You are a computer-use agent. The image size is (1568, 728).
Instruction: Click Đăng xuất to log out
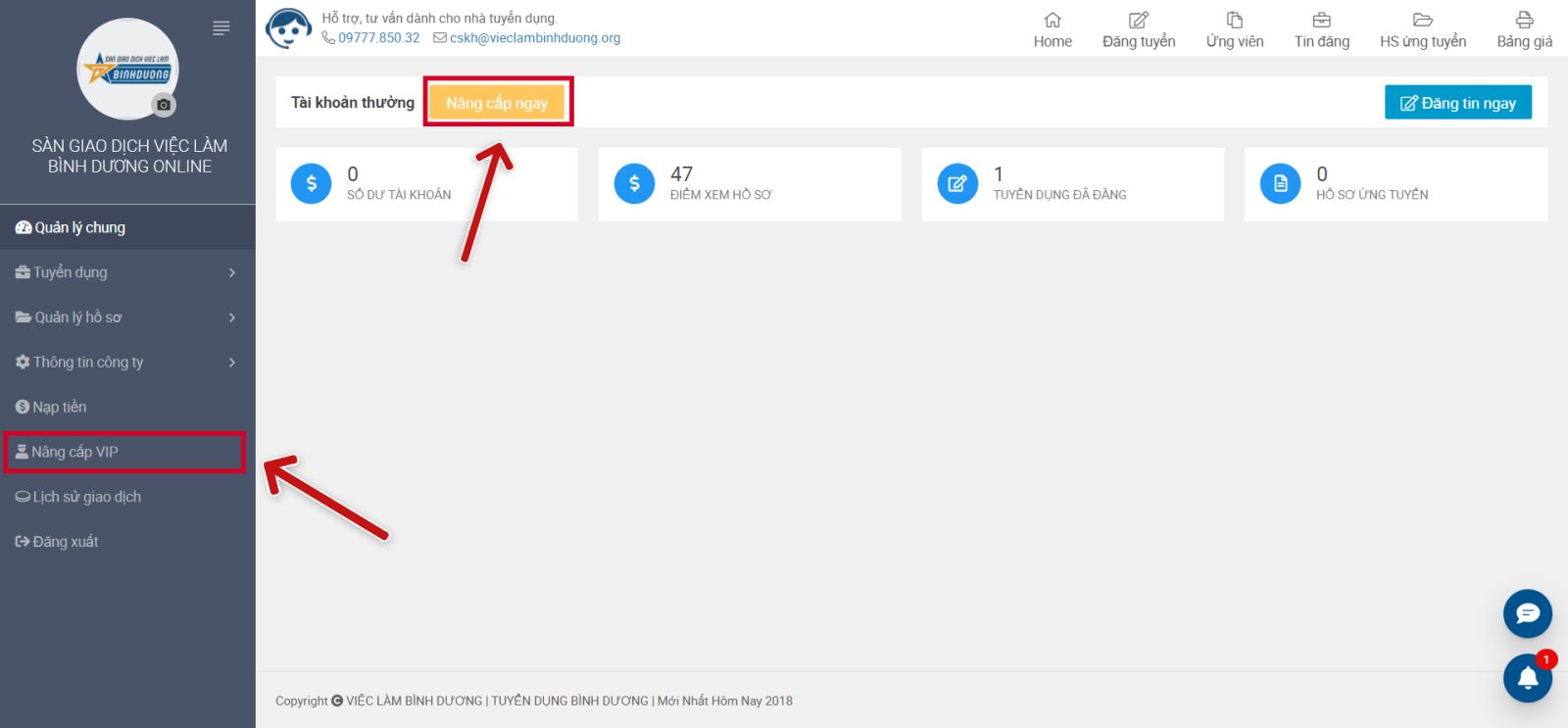click(65, 542)
